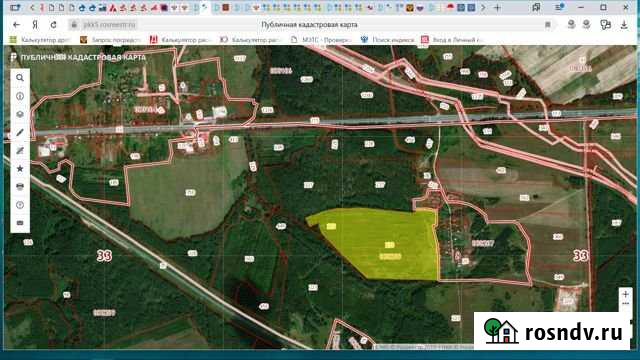The width and height of the screenshot is (640, 360).
Task: Open the help question-mark icon
Action: tap(20, 205)
